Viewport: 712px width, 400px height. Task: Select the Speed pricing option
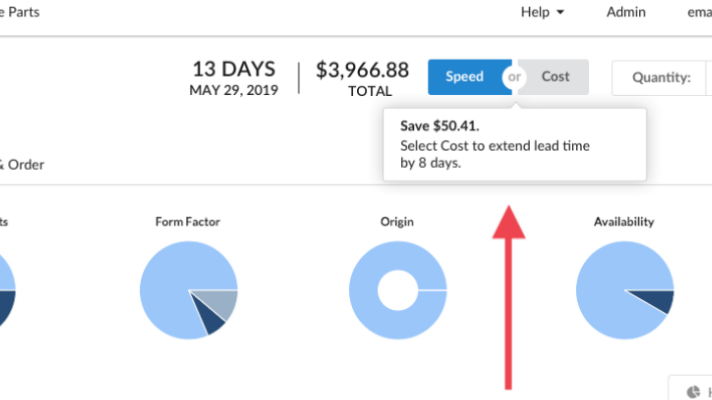click(466, 77)
